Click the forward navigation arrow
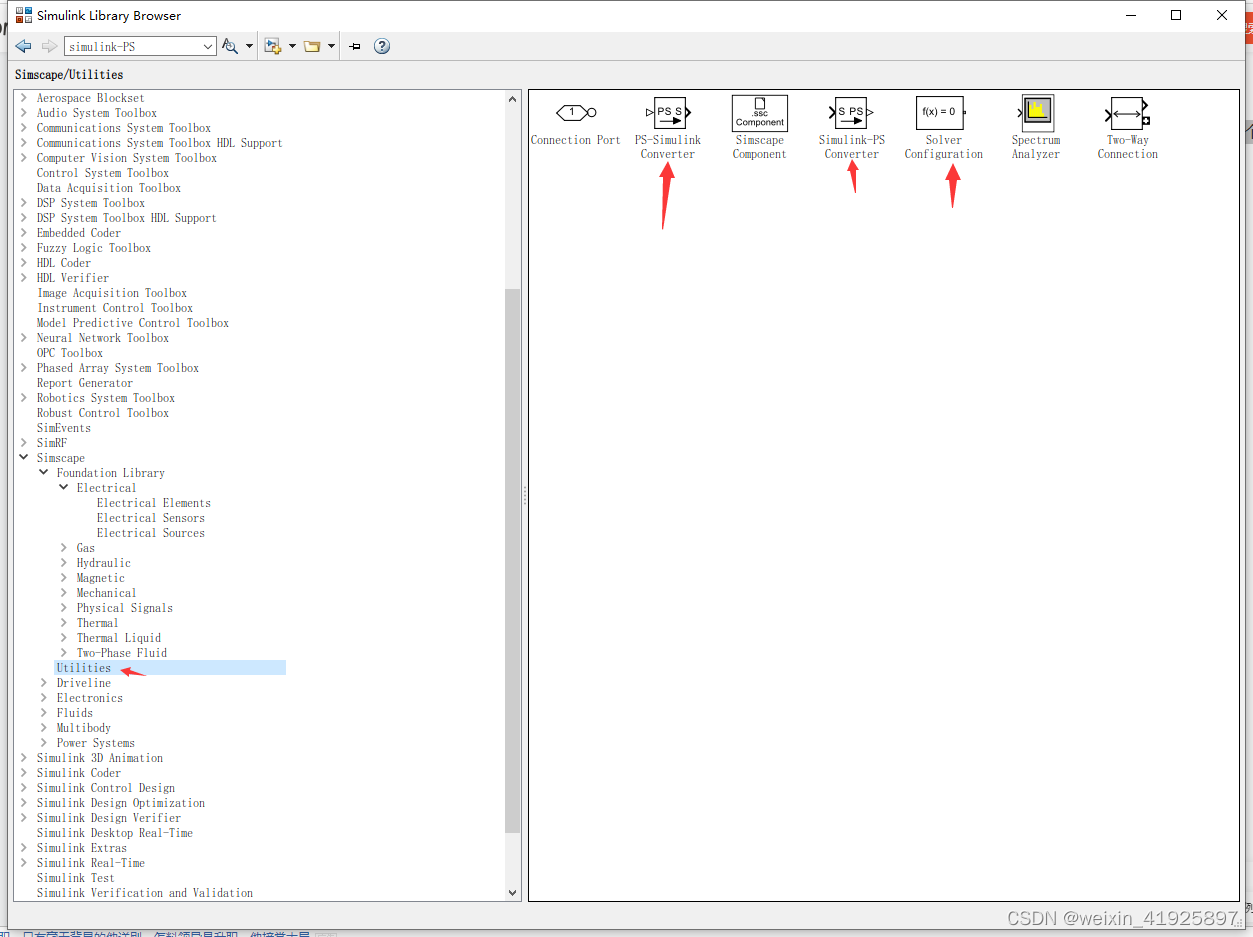Viewport: 1253px width, 937px height. [x=49, y=46]
